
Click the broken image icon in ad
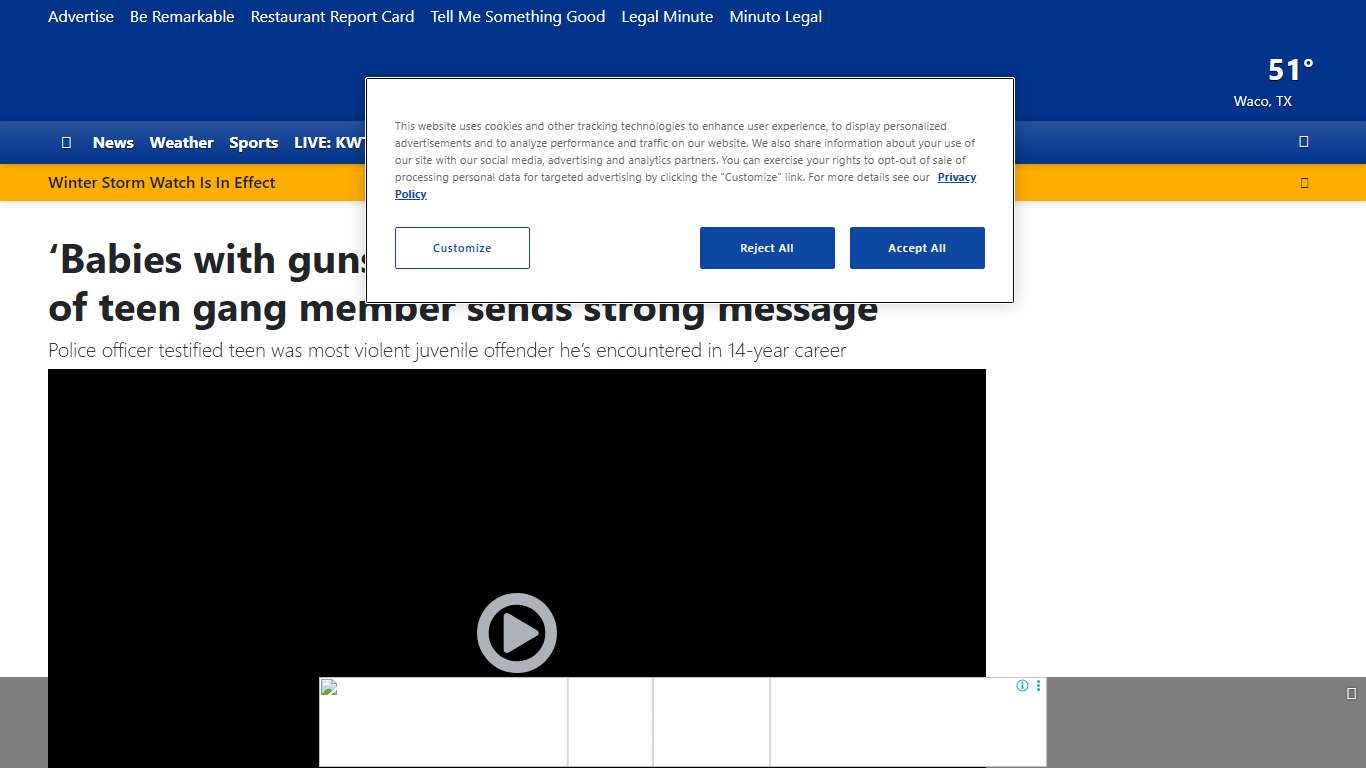pyautogui.click(x=329, y=687)
